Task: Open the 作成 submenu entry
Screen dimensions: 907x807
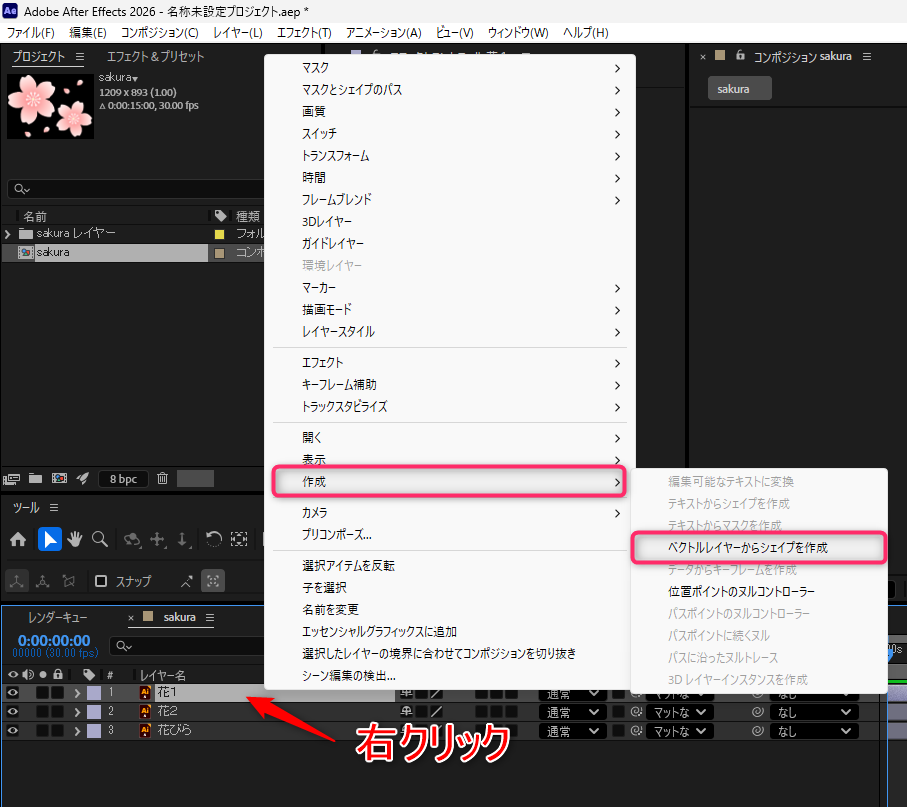Action: (x=449, y=481)
